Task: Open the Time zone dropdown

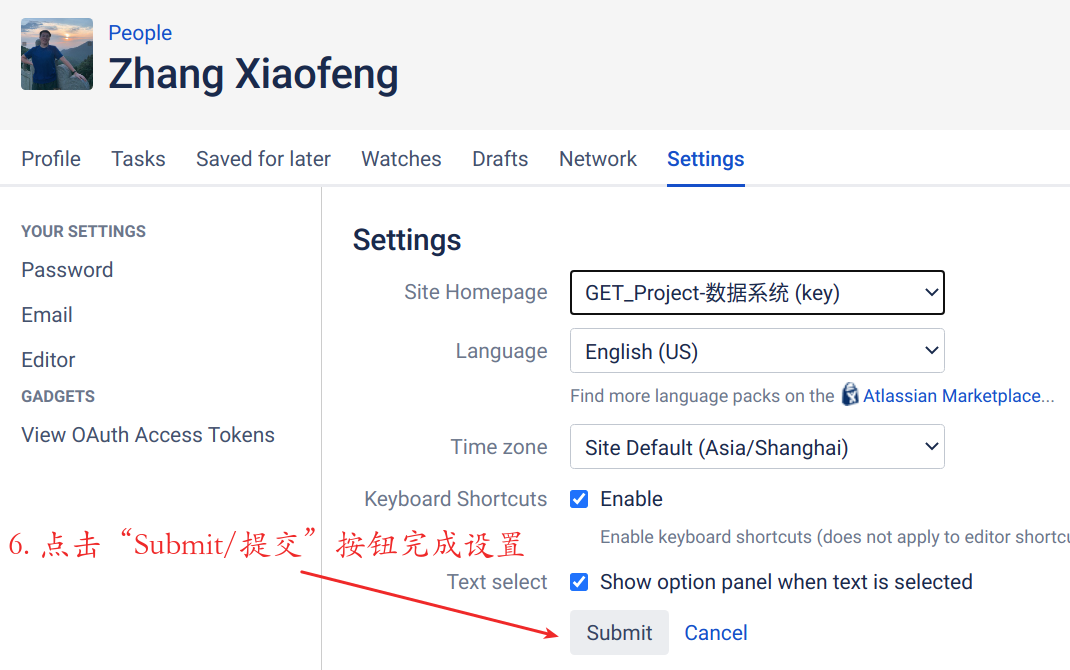Action: pos(757,447)
